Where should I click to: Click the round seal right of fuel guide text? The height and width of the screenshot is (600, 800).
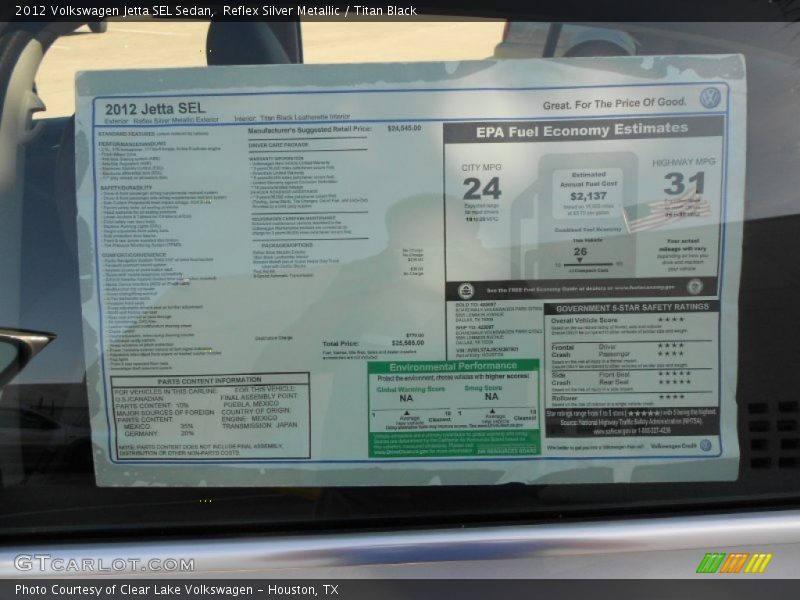click(694, 287)
